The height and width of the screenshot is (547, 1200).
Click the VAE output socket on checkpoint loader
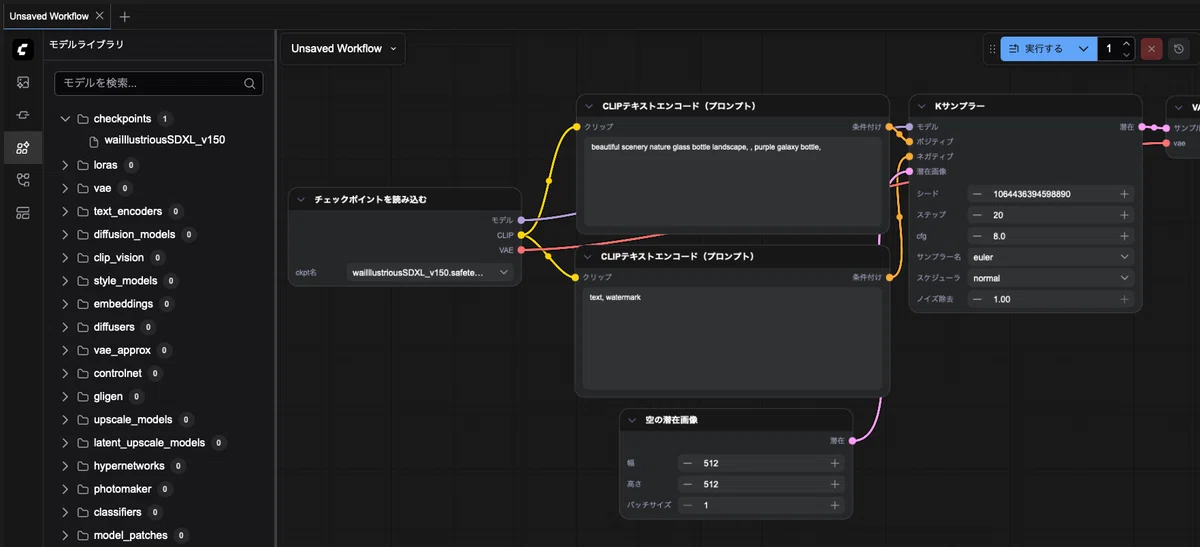(x=521, y=250)
